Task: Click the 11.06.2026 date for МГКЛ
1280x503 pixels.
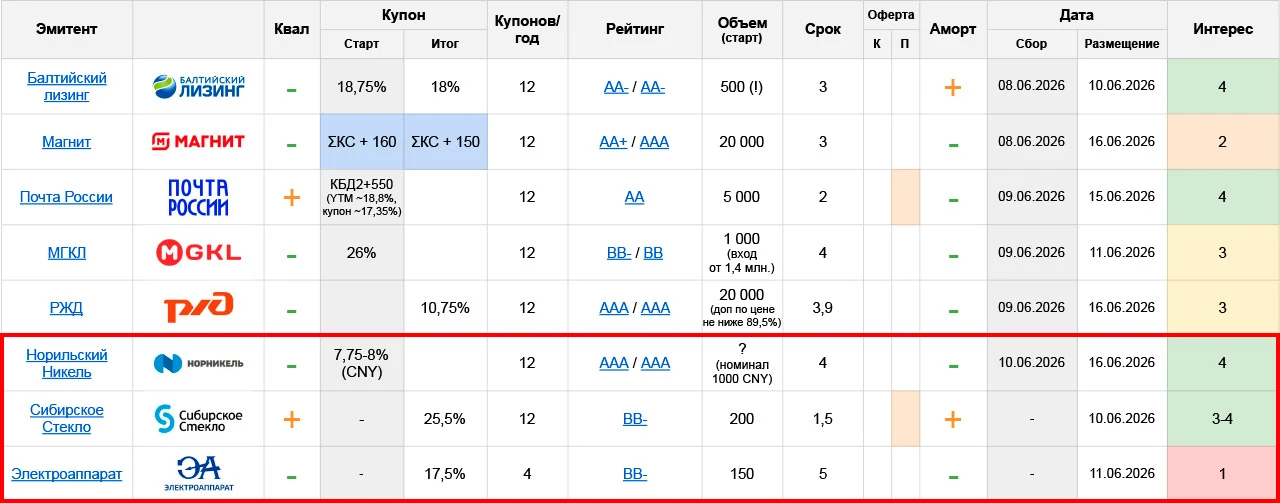Action: (1122, 253)
